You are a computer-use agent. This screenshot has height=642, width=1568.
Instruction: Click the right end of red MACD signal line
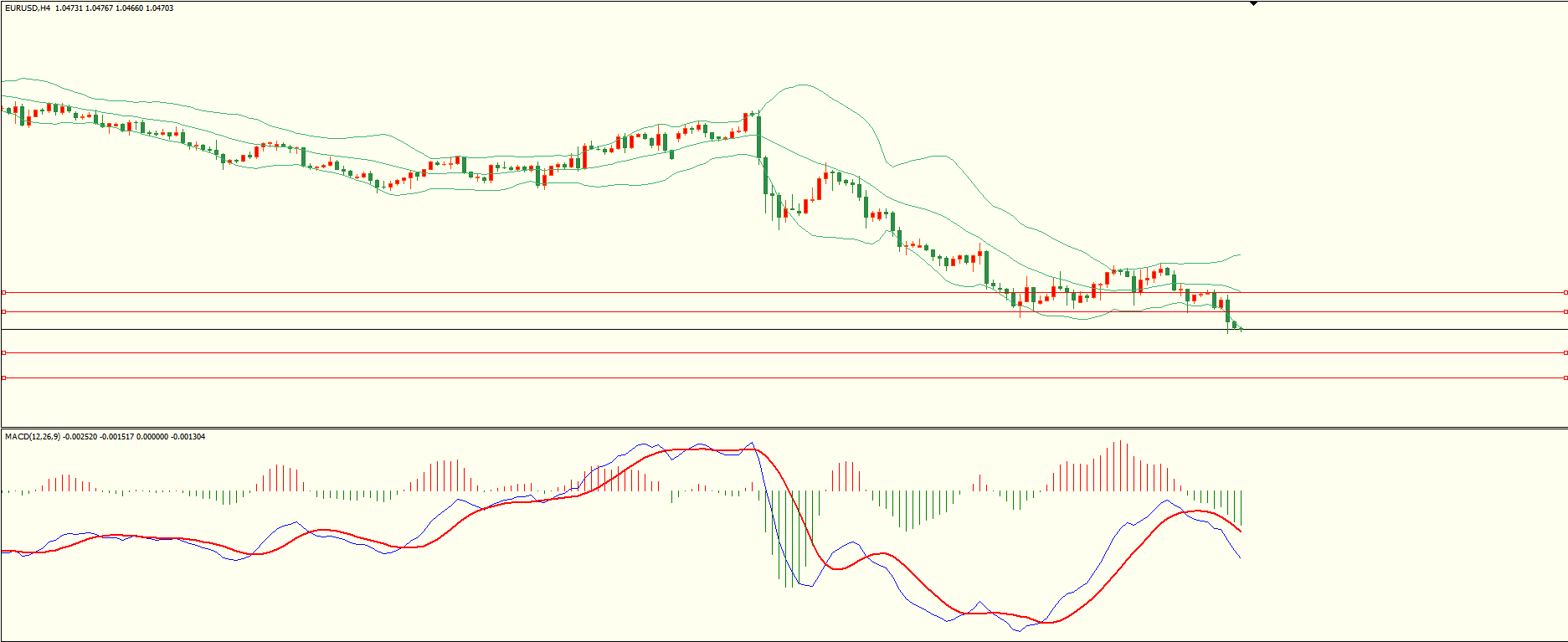[x=1240, y=531]
